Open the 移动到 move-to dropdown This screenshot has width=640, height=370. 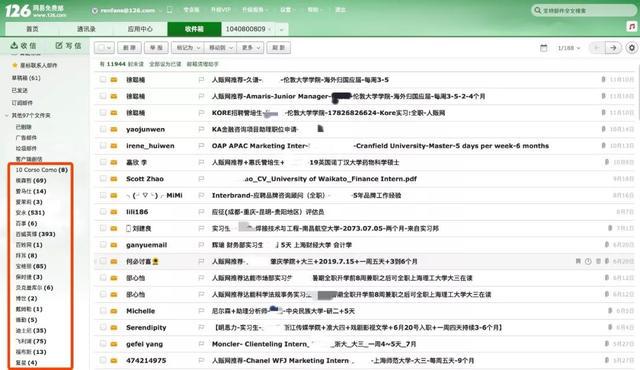220,48
